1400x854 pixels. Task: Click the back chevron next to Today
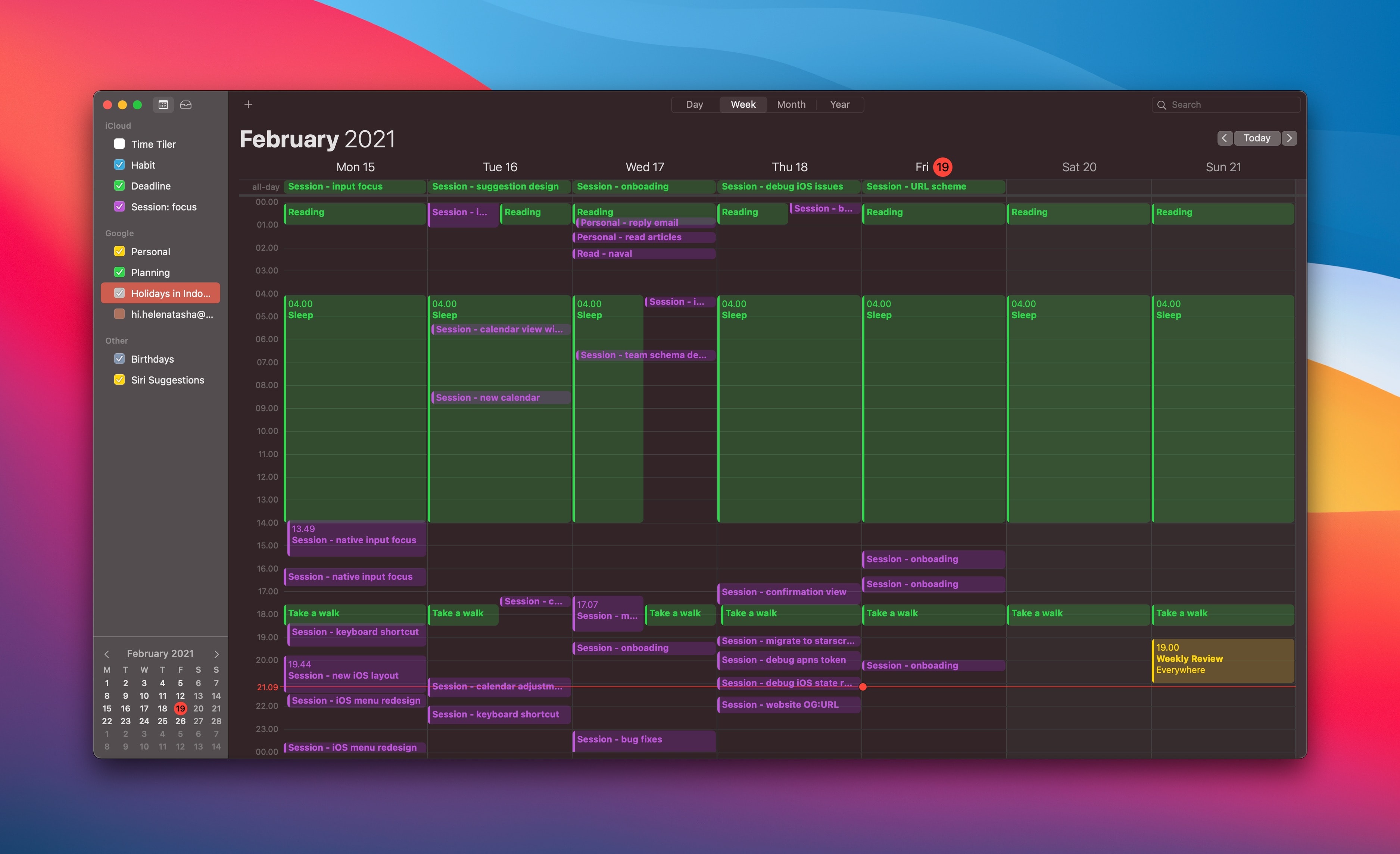coord(1225,138)
